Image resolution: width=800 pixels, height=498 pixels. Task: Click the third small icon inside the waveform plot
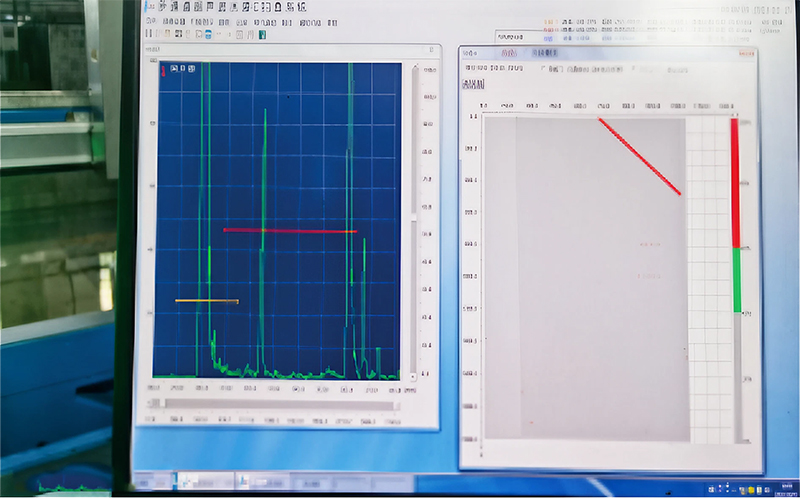pos(193,68)
